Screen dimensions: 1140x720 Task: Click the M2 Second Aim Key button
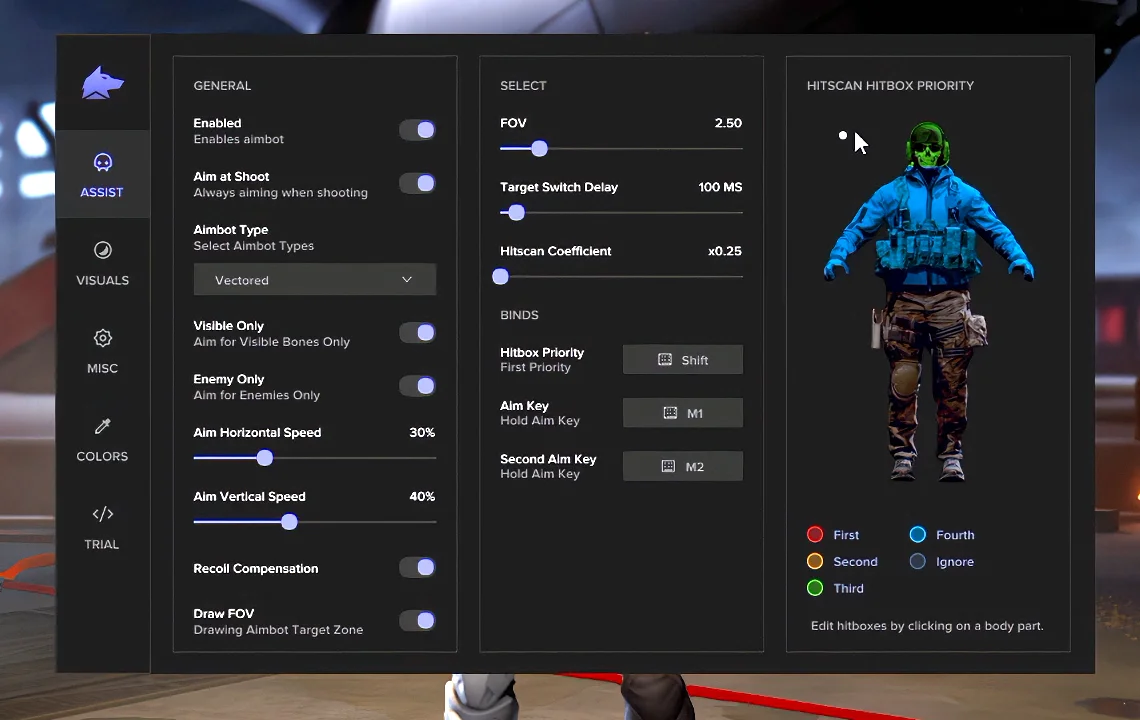click(x=683, y=466)
